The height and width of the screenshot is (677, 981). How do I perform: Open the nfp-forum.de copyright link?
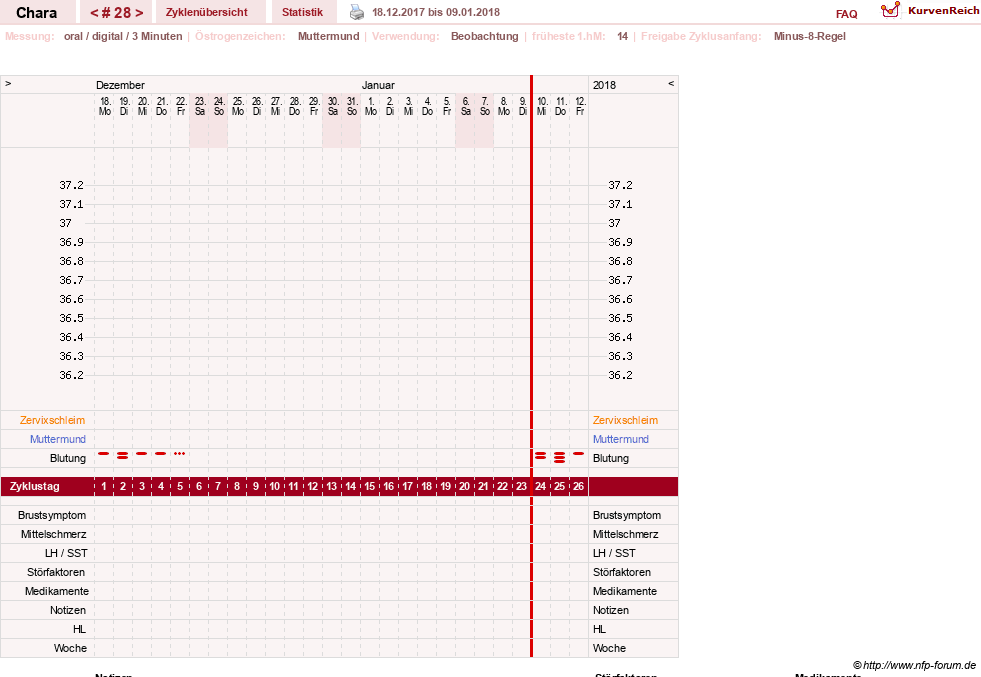(914, 665)
